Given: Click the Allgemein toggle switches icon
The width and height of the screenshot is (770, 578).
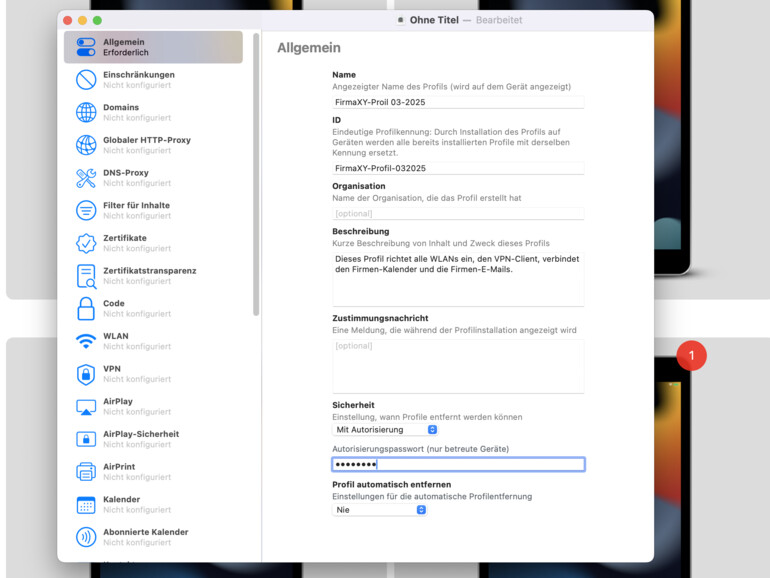Looking at the screenshot, I should click(x=86, y=47).
